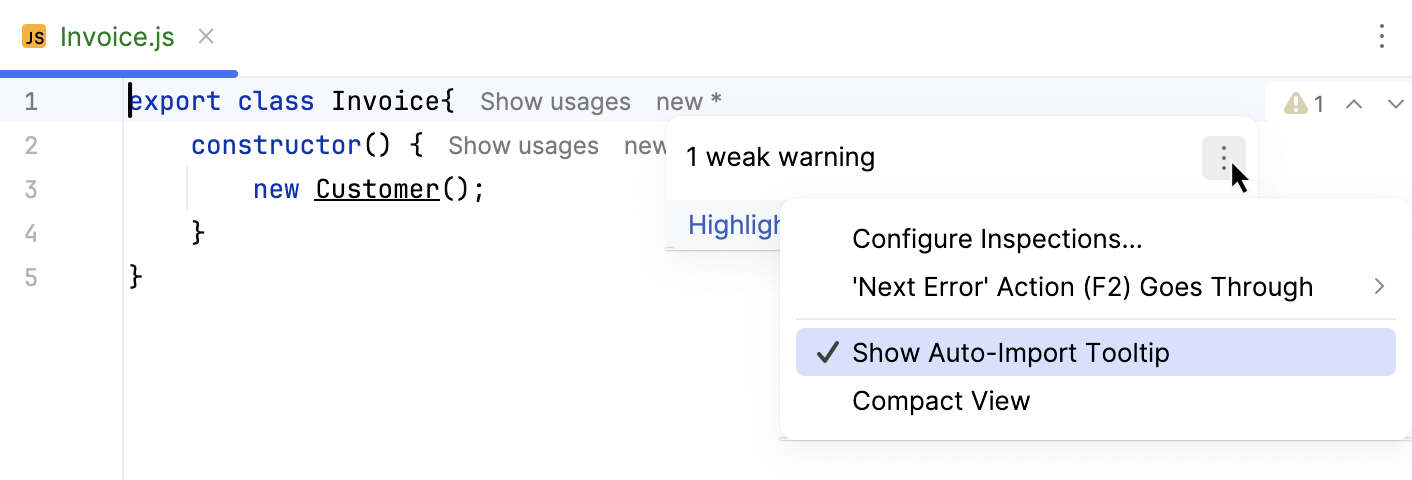The height and width of the screenshot is (480, 1412).
Task: Click Show usages hint beside constructor
Action: (523, 146)
